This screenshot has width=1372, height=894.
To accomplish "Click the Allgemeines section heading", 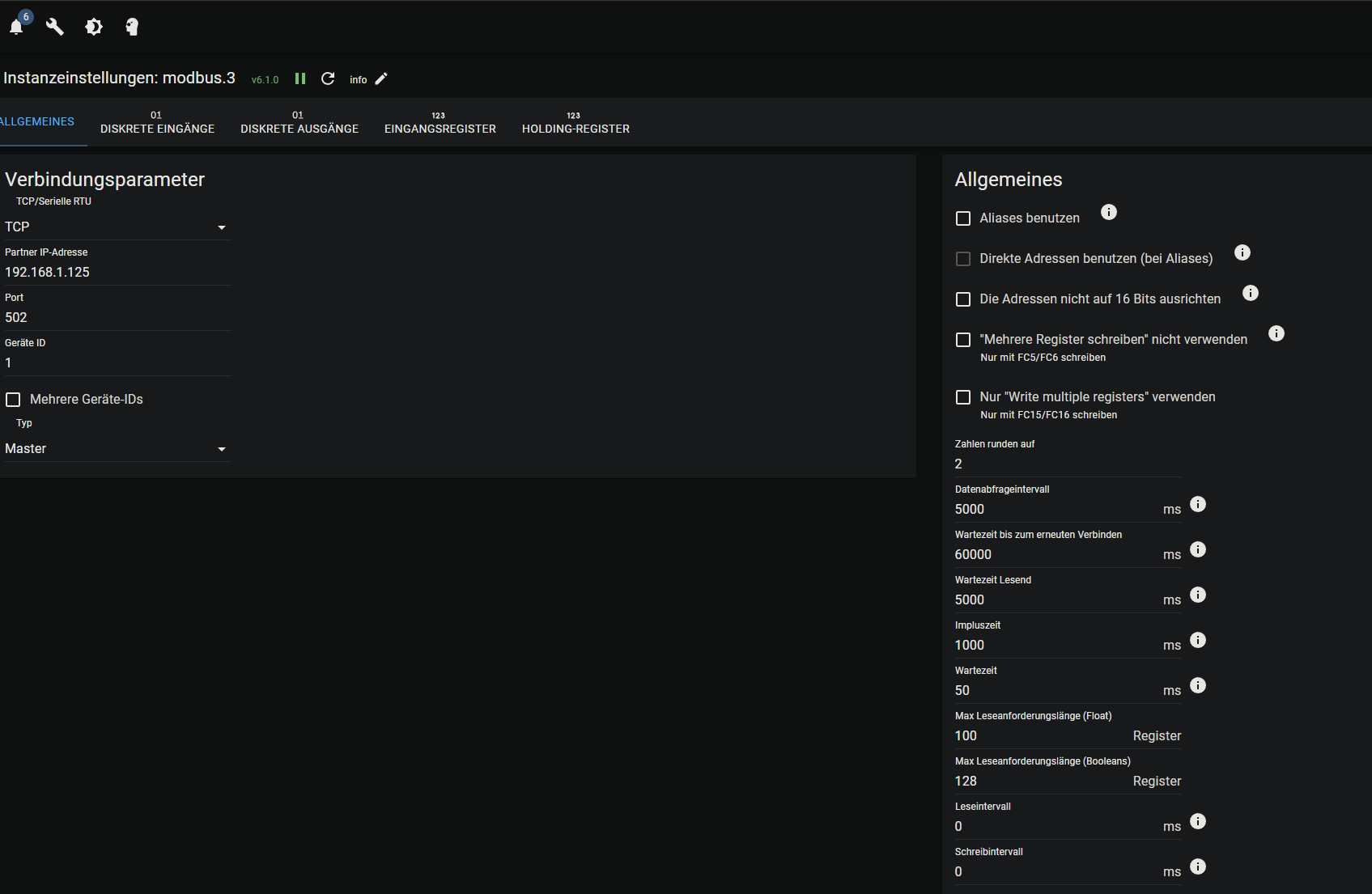I will (1009, 180).
